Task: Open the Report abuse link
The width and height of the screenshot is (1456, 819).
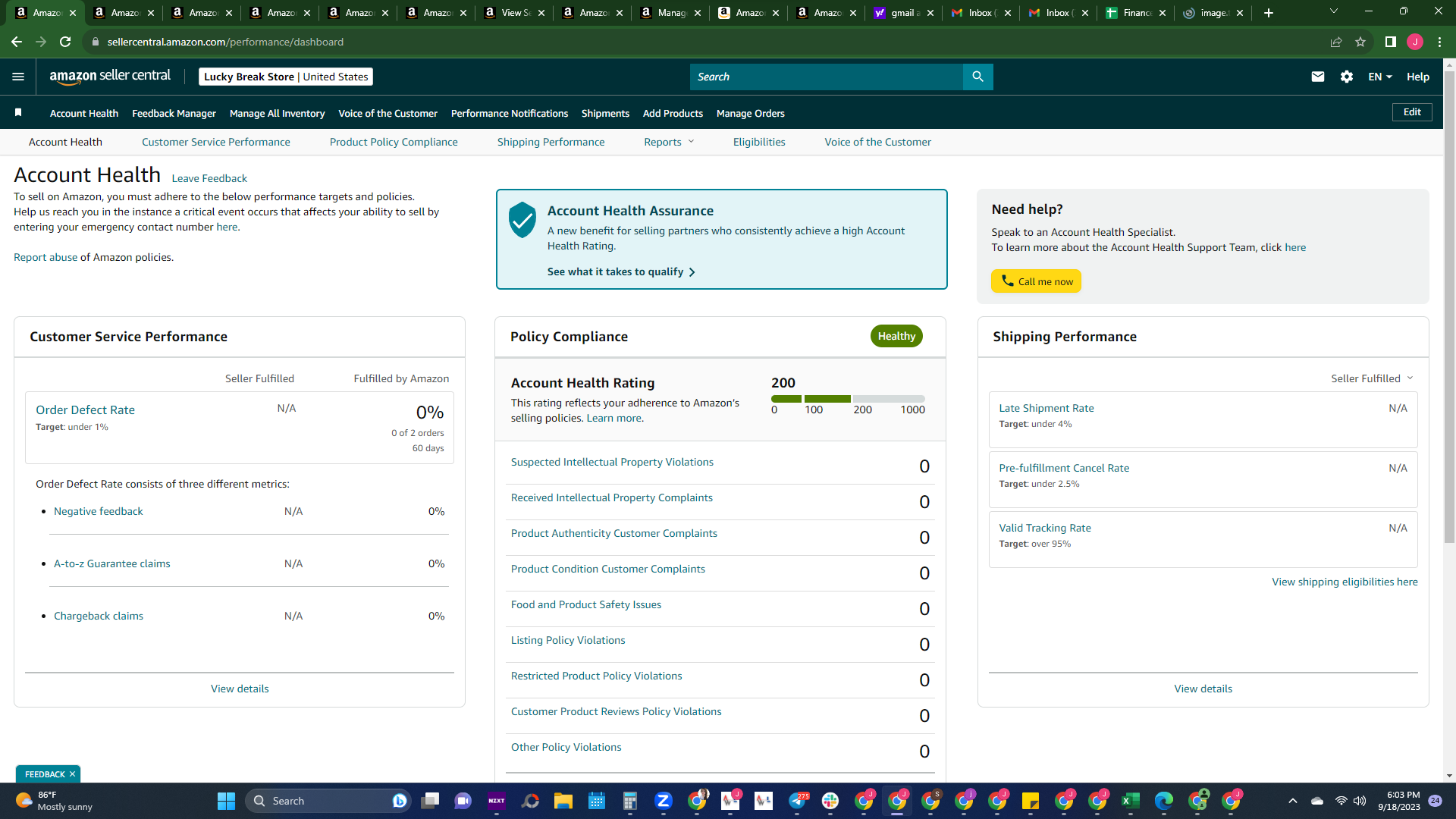Action: tap(45, 257)
